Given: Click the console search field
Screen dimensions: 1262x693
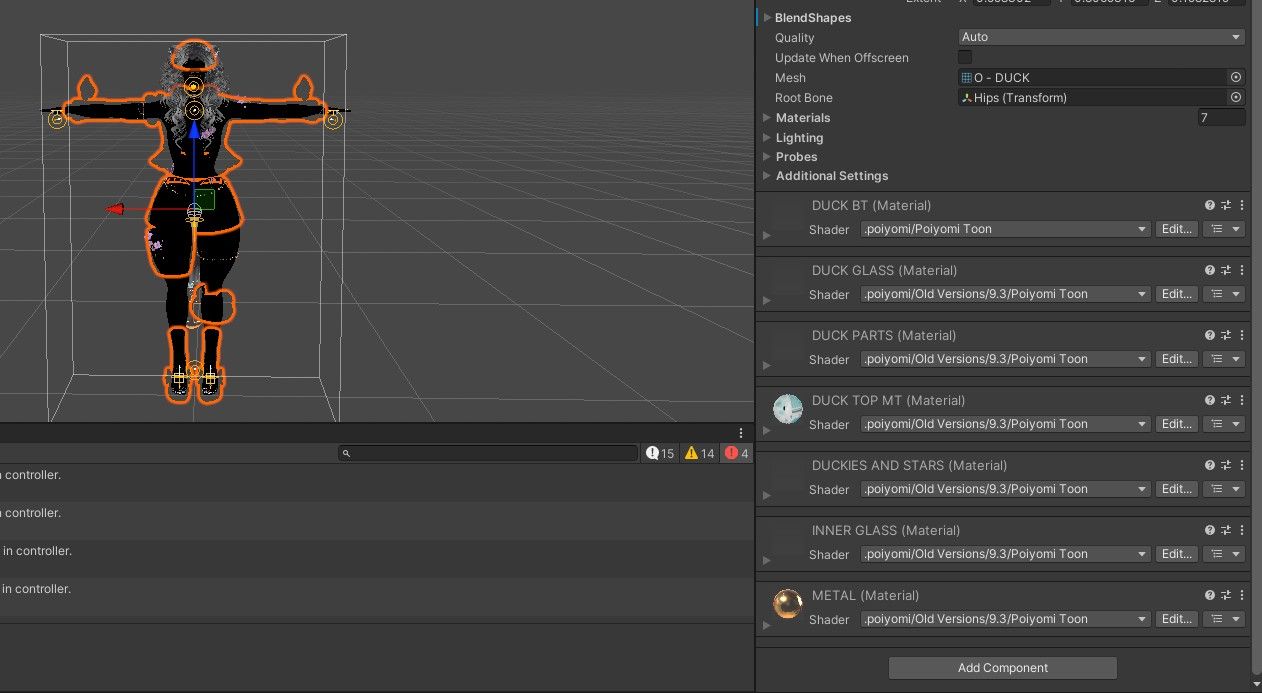Looking at the screenshot, I should [x=488, y=453].
